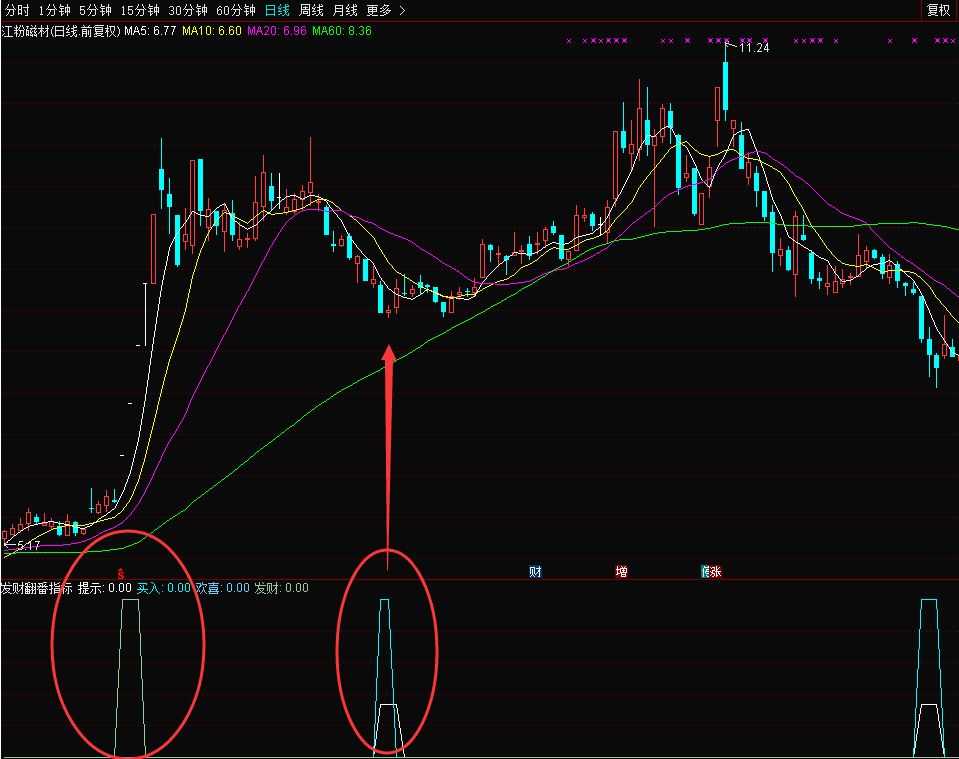Click the red dollar sign marker
959x759 pixels.
(121, 574)
